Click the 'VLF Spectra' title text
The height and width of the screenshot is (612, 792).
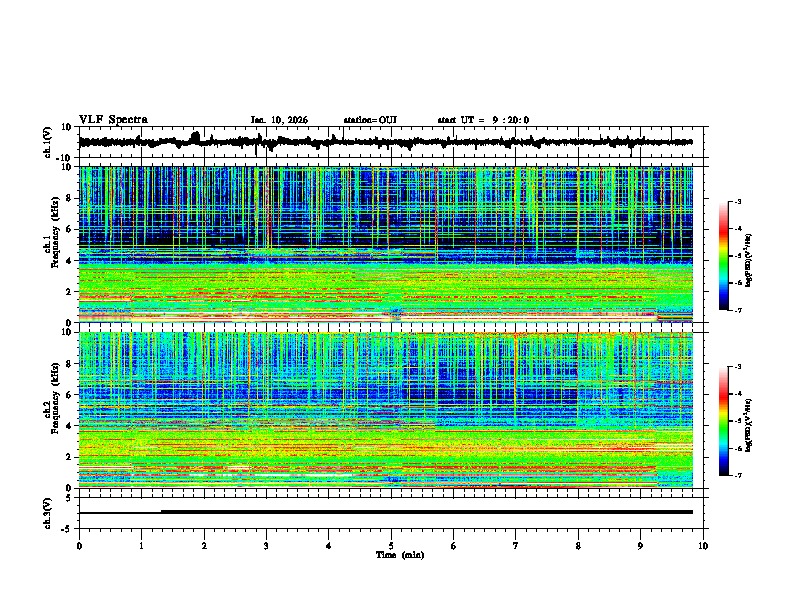(113, 120)
